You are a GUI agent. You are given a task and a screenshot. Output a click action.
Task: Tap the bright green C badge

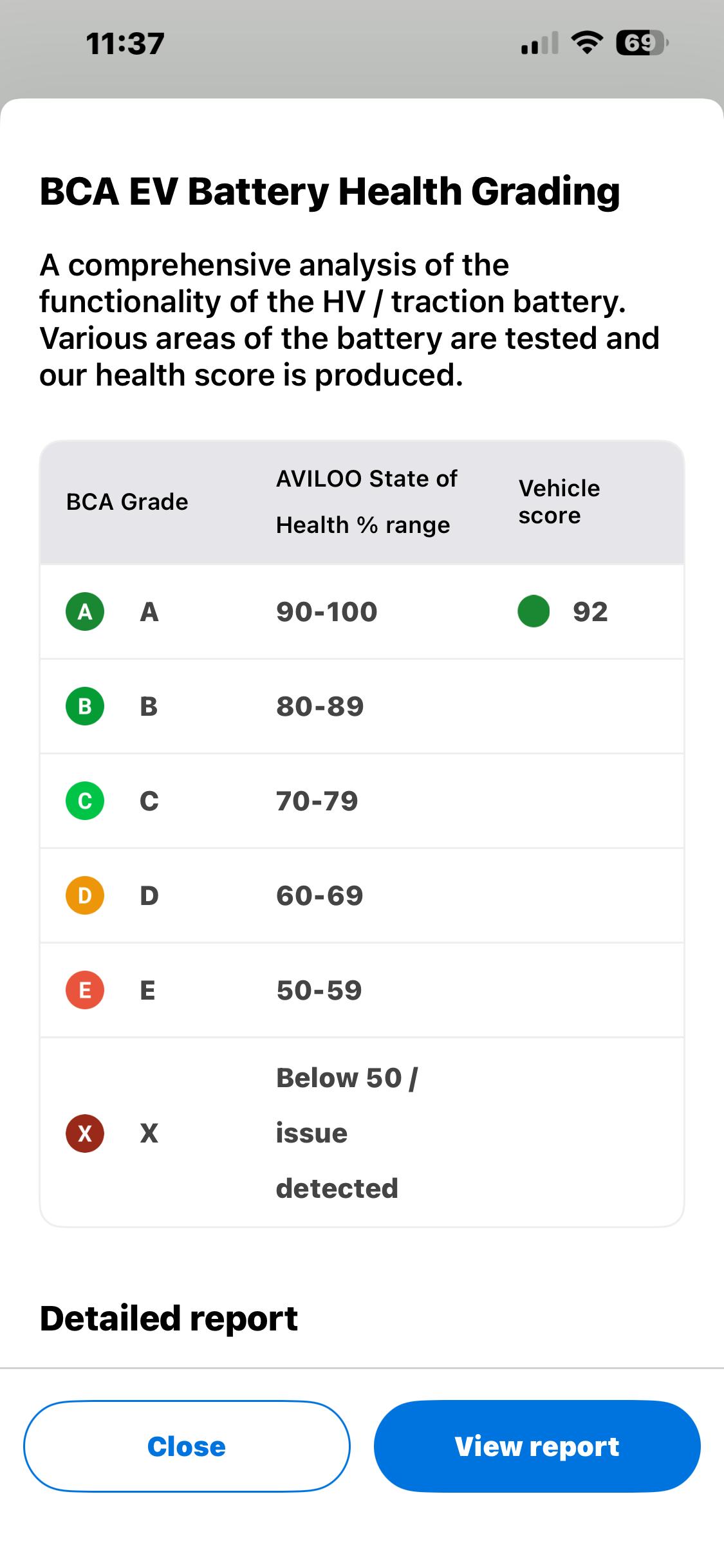(x=85, y=801)
